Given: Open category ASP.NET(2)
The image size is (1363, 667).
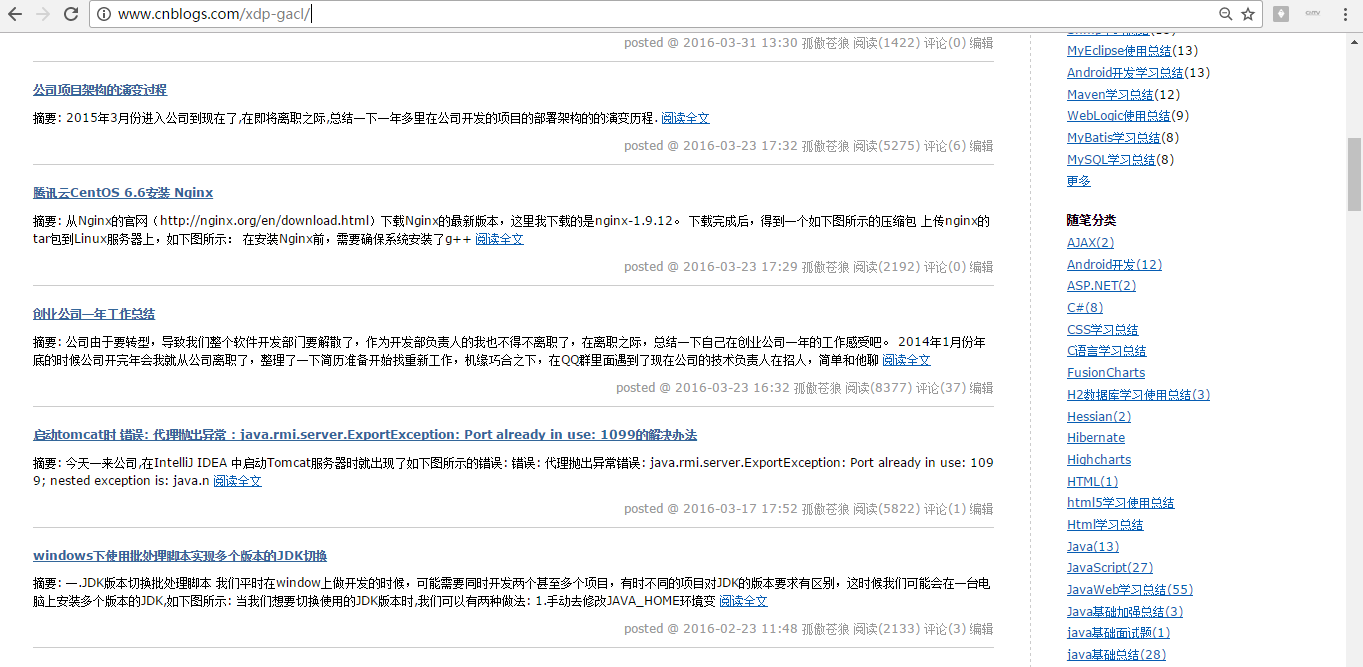Looking at the screenshot, I should [x=1101, y=286].
